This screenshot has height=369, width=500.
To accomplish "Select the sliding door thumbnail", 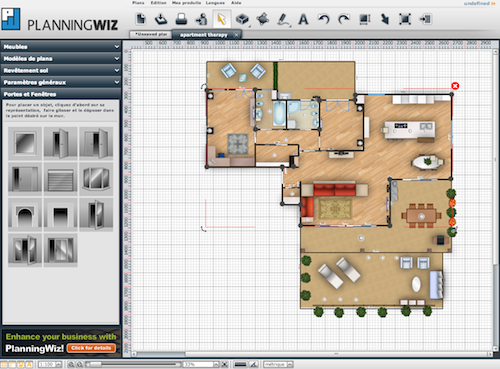I will [x=25, y=179].
